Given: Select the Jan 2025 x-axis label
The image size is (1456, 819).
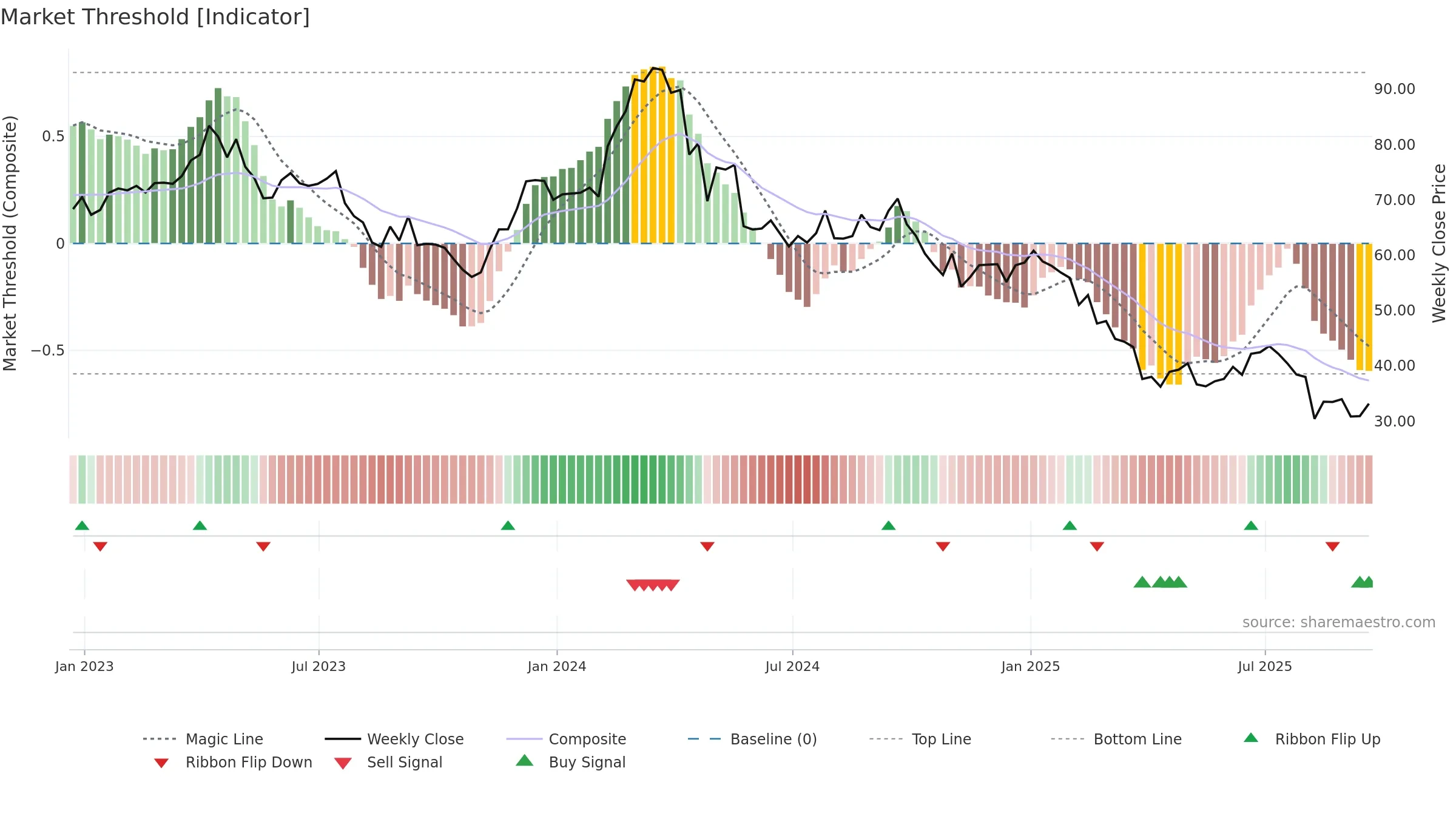Looking at the screenshot, I should [1031, 667].
